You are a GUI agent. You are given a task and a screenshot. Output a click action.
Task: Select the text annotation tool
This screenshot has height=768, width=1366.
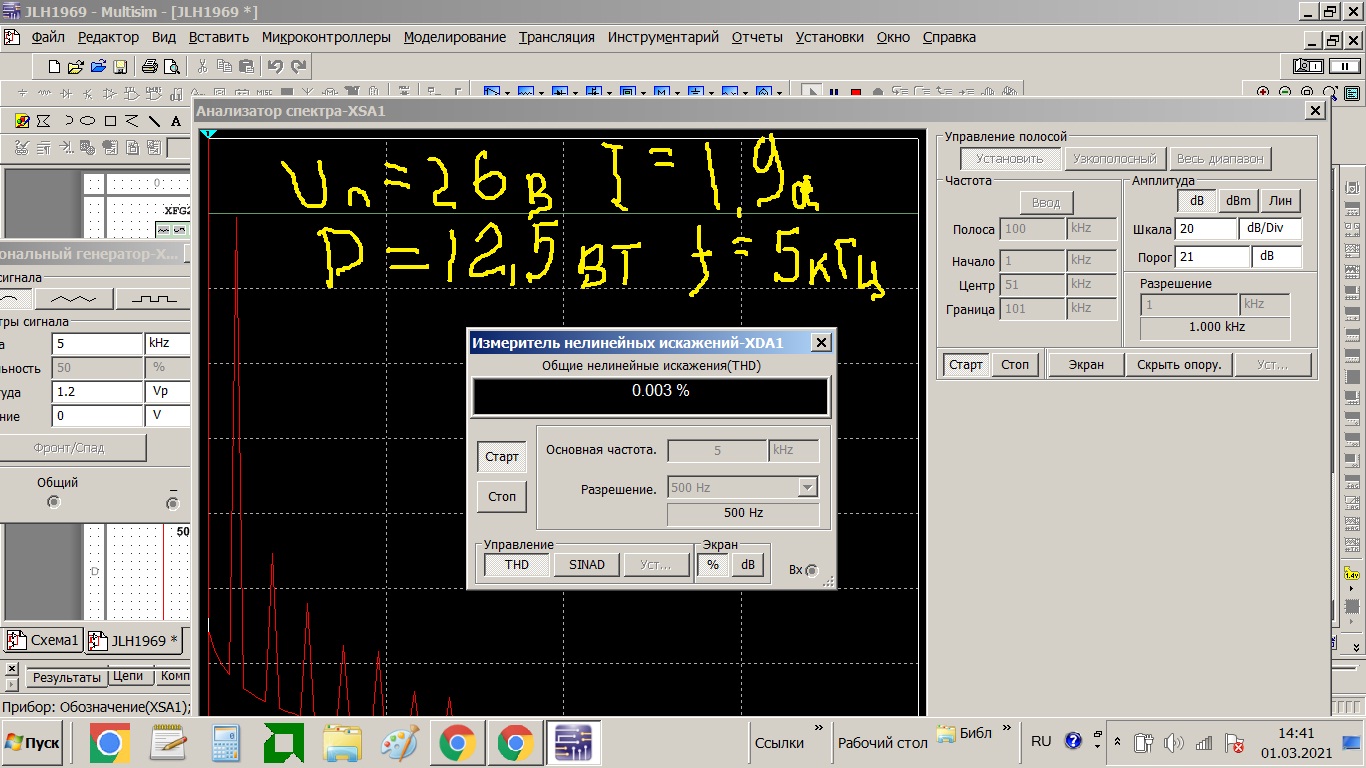176,121
